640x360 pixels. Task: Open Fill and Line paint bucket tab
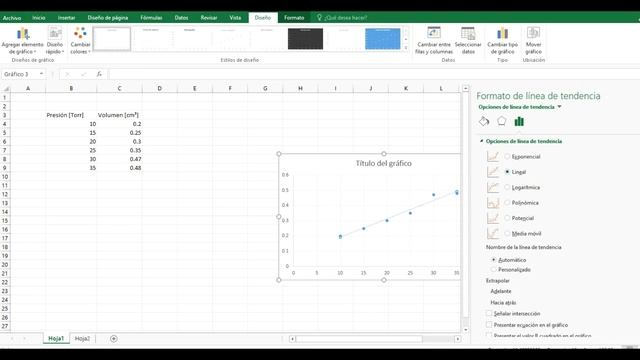[484, 121]
